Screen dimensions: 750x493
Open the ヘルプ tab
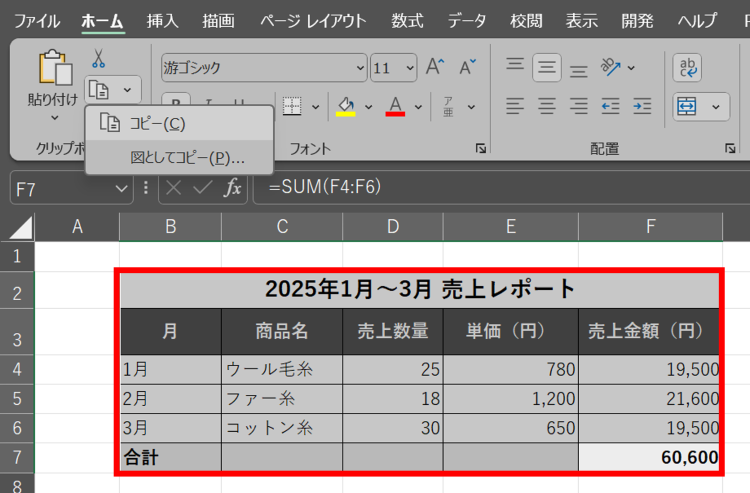[x=697, y=21]
